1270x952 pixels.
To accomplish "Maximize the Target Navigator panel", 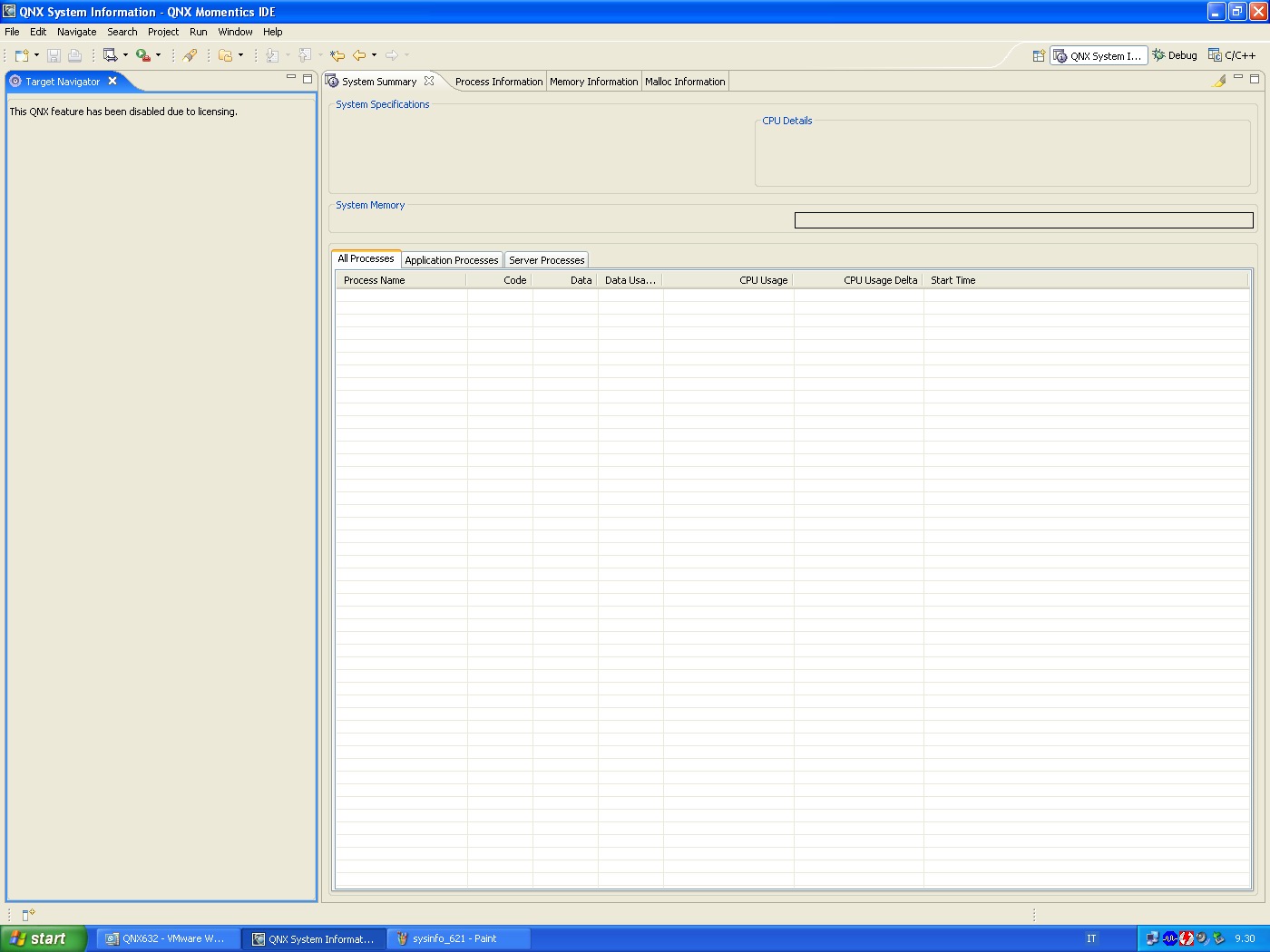I will coord(308,79).
